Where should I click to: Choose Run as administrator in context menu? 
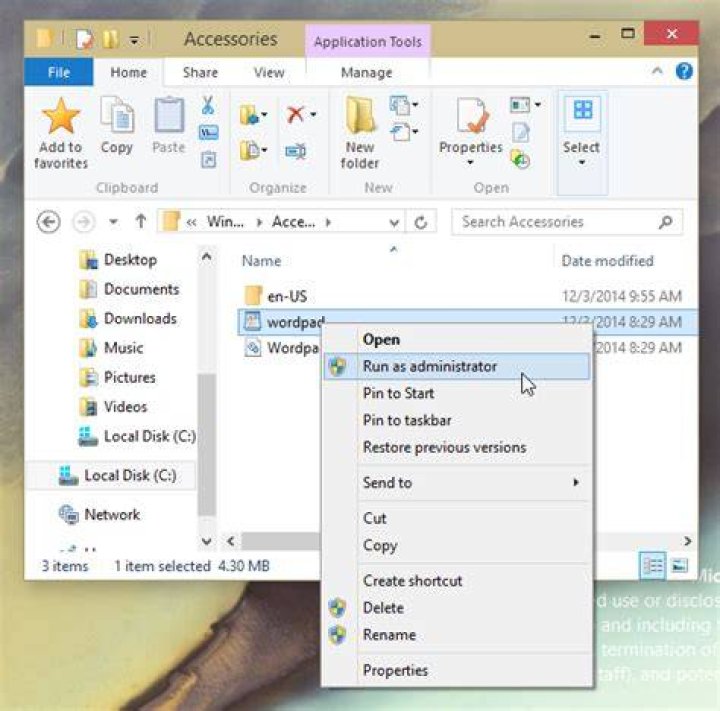click(x=456, y=367)
